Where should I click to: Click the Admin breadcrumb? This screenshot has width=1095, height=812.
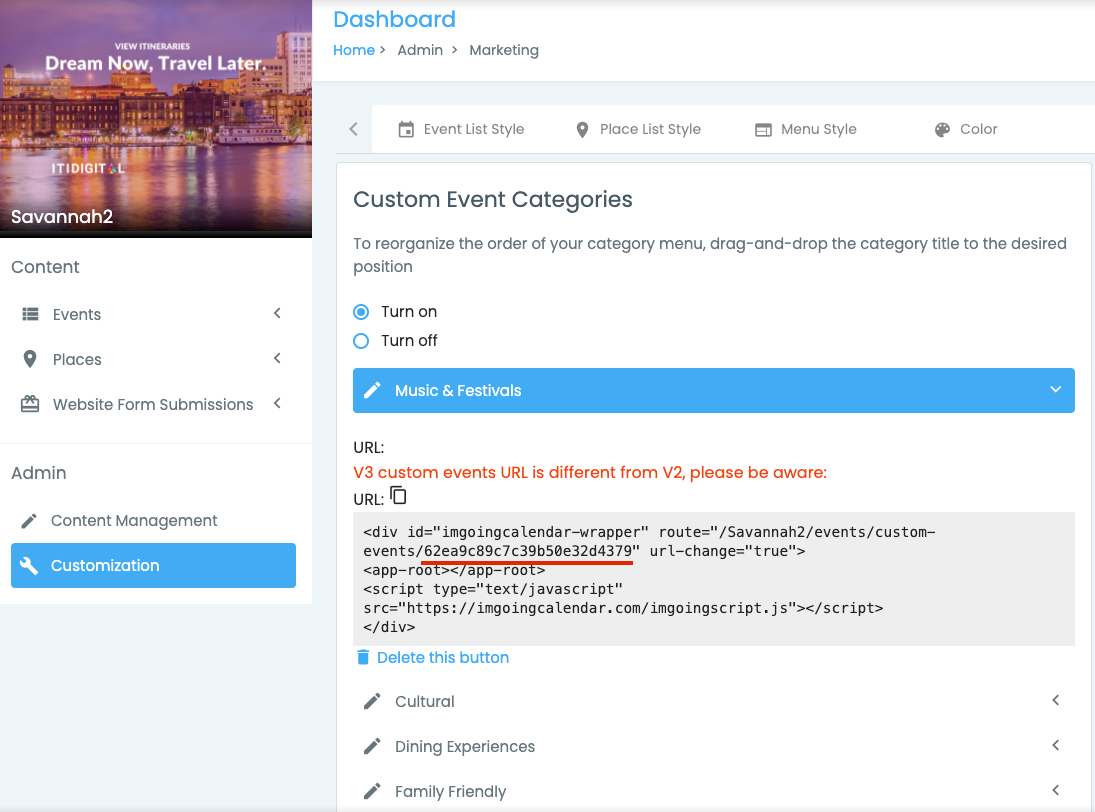420,50
